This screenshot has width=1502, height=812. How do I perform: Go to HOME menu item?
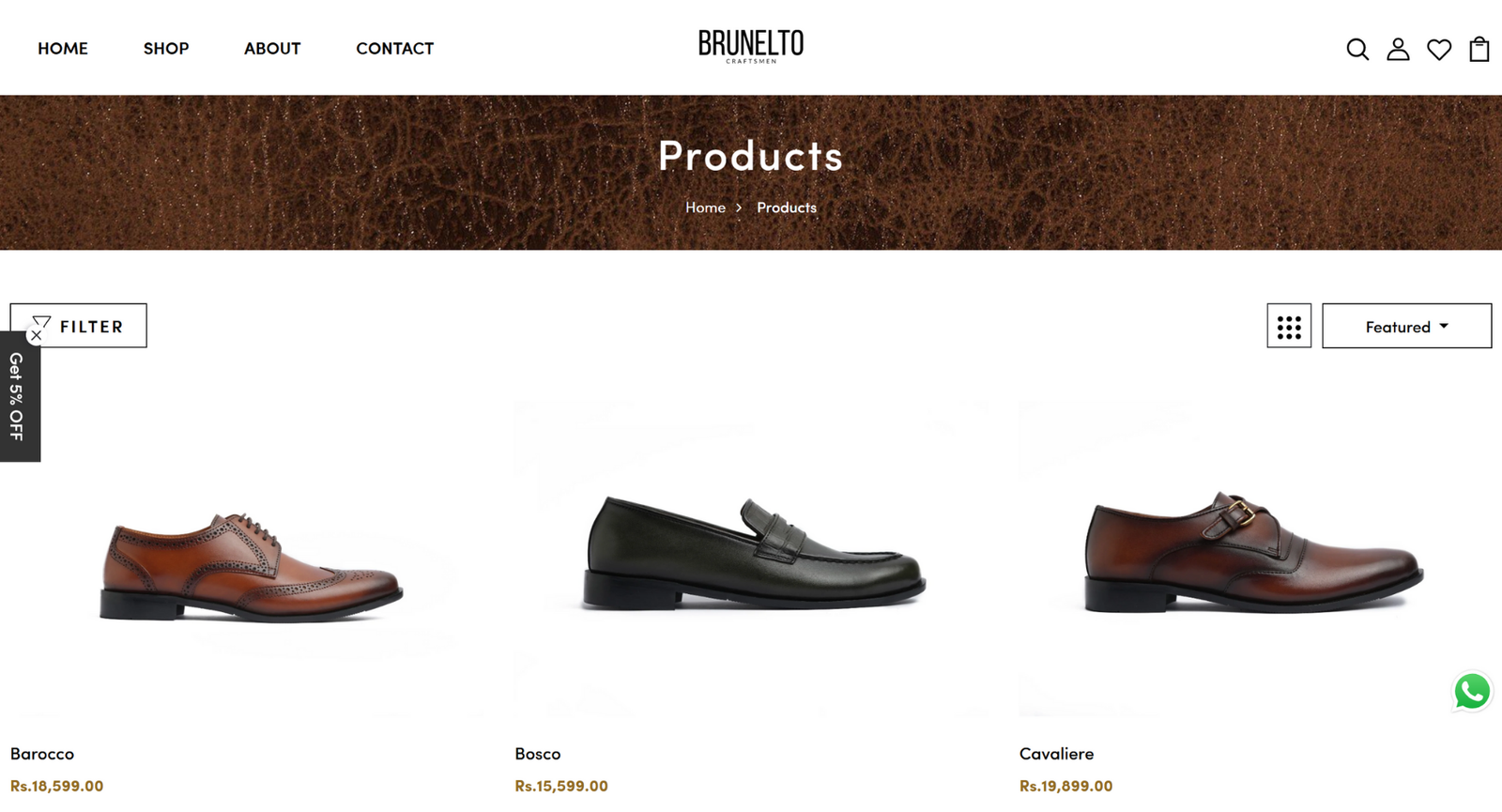[63, 48]
